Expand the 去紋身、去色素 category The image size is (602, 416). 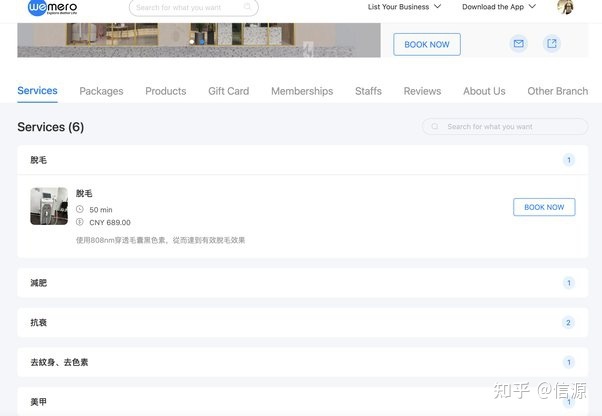302,362
